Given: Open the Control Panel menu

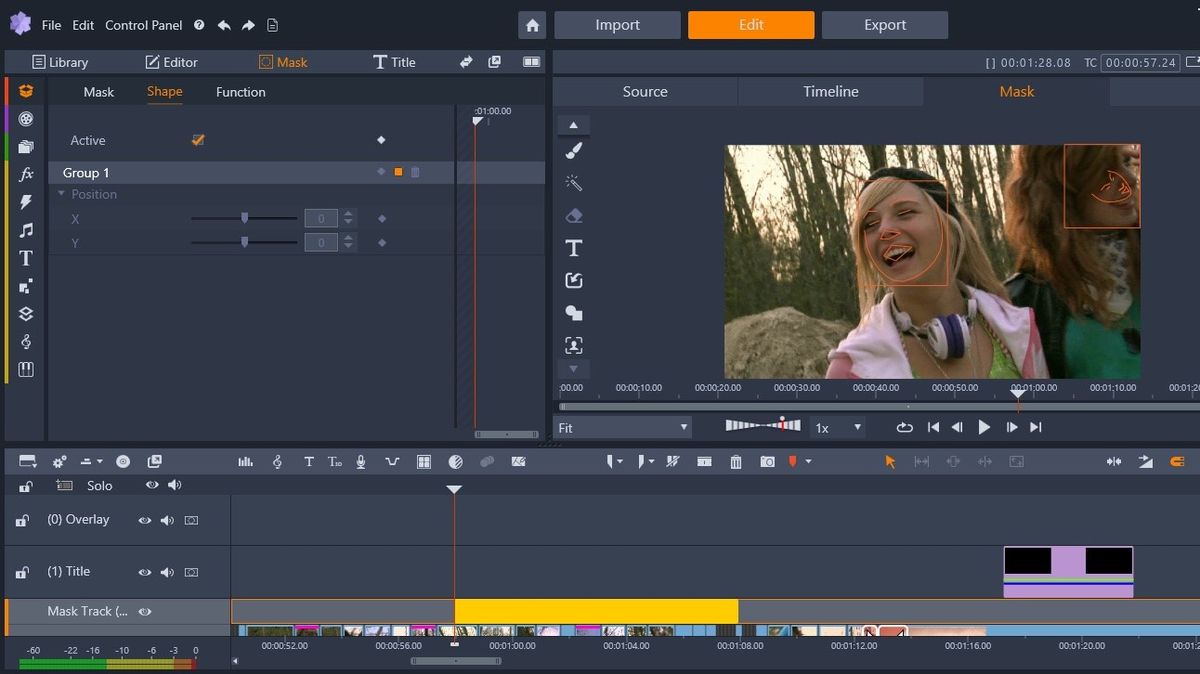Looking at the screenshot, I should [143, 25].
